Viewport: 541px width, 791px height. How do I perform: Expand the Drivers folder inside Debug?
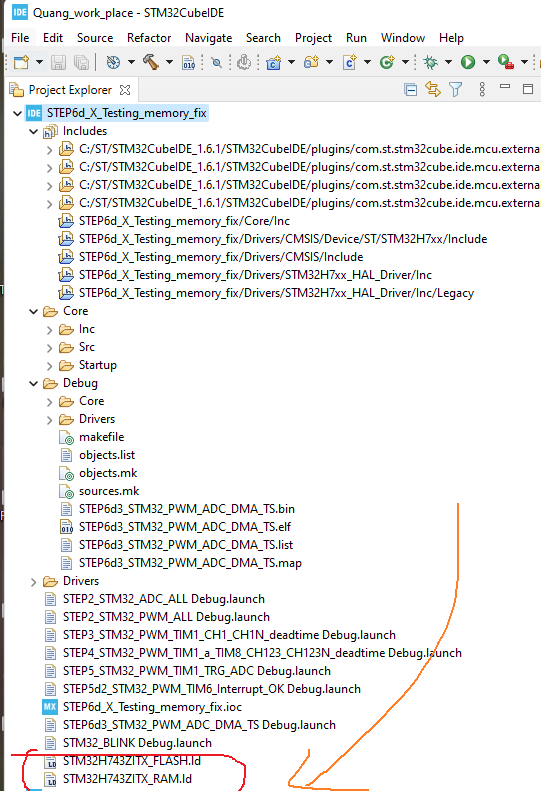click(49, 420)
